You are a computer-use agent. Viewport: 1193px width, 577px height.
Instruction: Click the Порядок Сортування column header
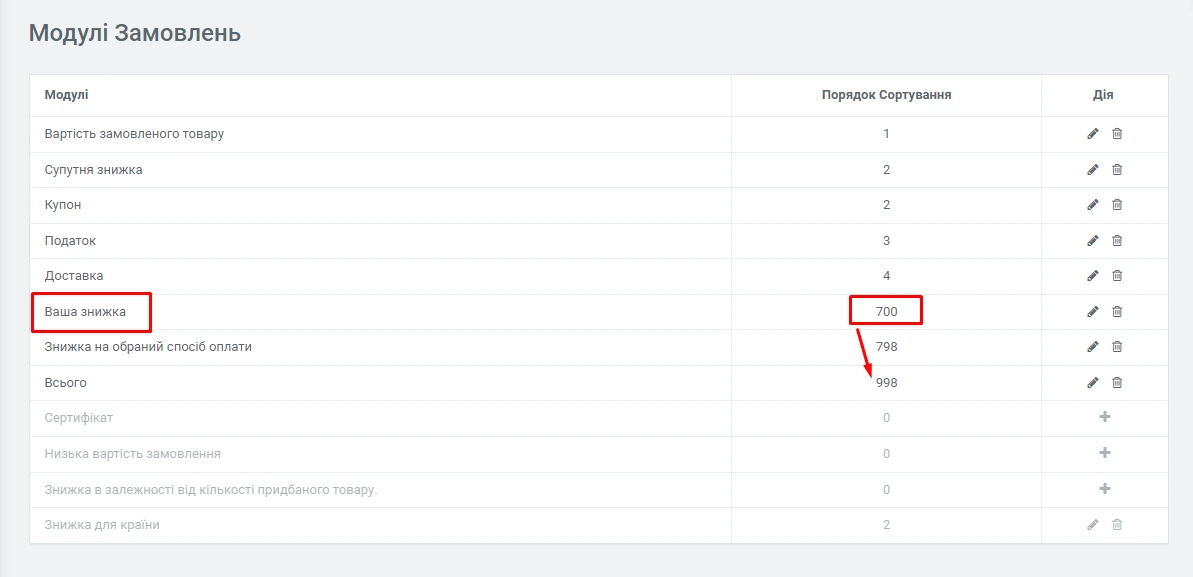[x=886, y=95]
